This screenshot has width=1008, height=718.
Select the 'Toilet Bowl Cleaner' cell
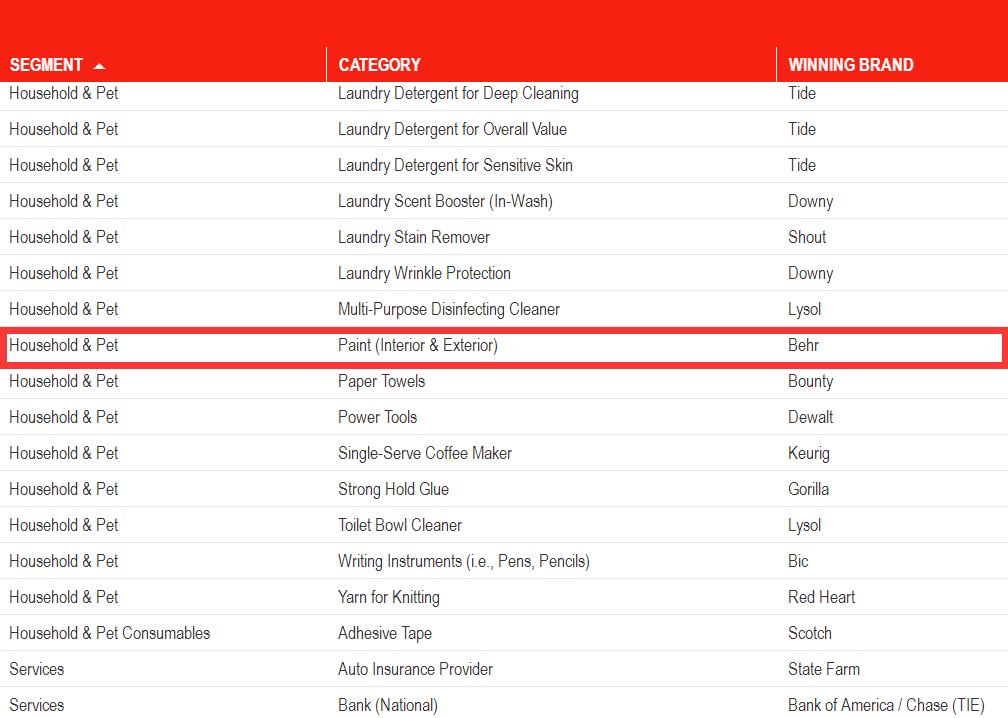(x=400, y=525)
